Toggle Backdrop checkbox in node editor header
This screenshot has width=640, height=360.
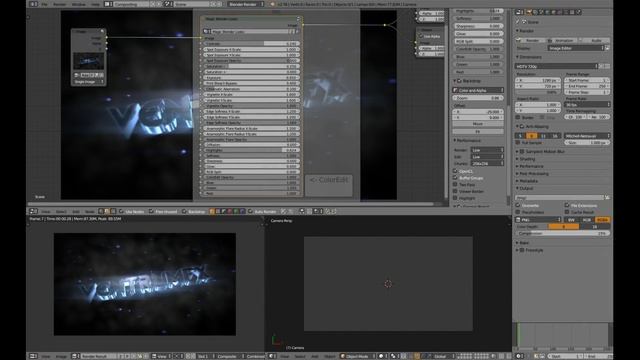[x=184, y=211]
